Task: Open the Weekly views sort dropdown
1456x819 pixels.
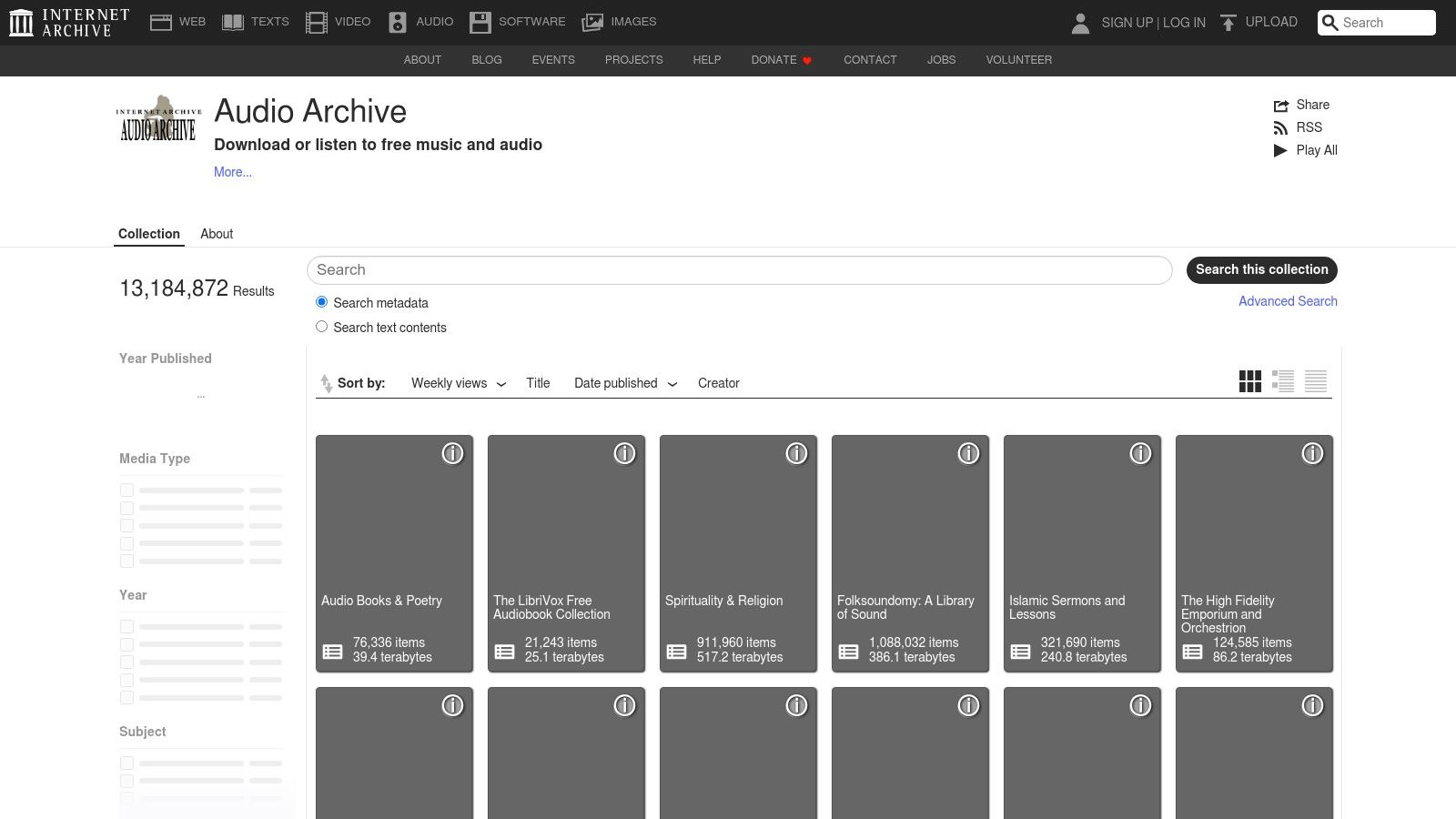Action: click(457, 383)
